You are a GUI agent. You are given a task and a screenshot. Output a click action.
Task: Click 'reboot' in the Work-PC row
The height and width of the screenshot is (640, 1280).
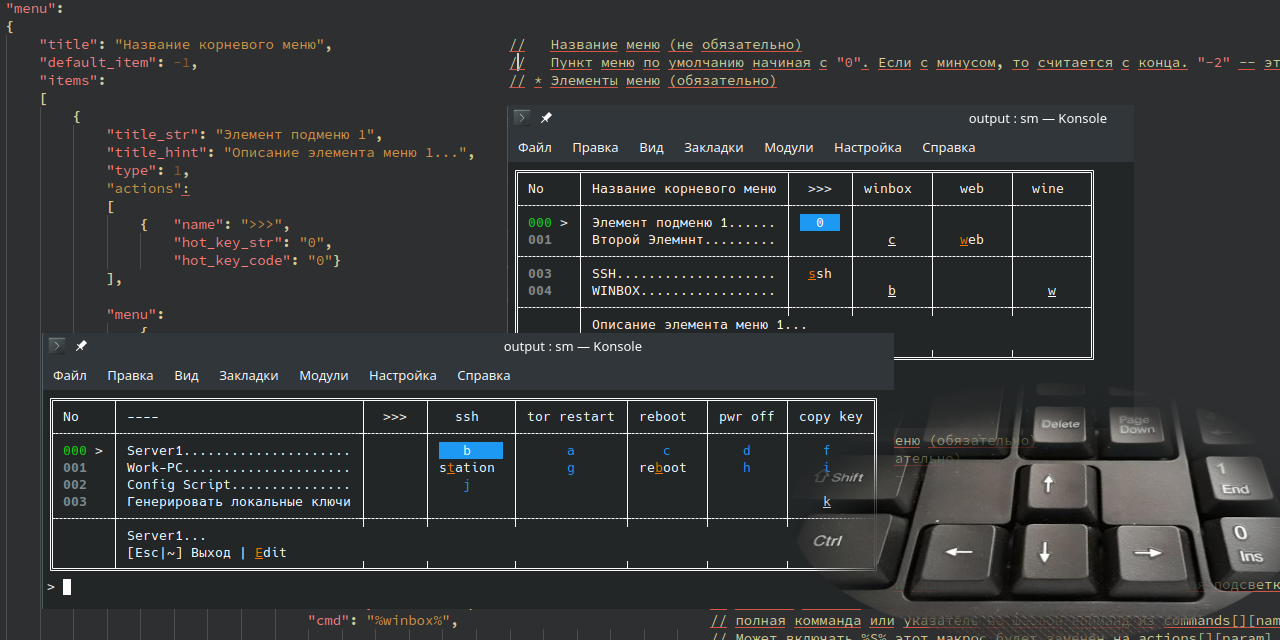click(663, 468)
